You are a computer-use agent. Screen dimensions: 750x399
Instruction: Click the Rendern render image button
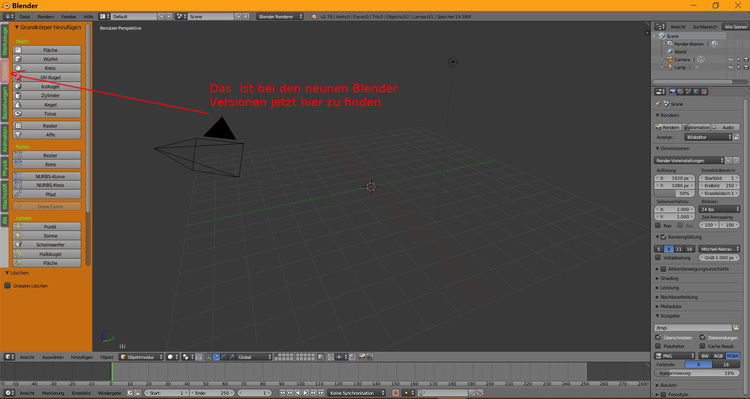[x=668, y=127]
